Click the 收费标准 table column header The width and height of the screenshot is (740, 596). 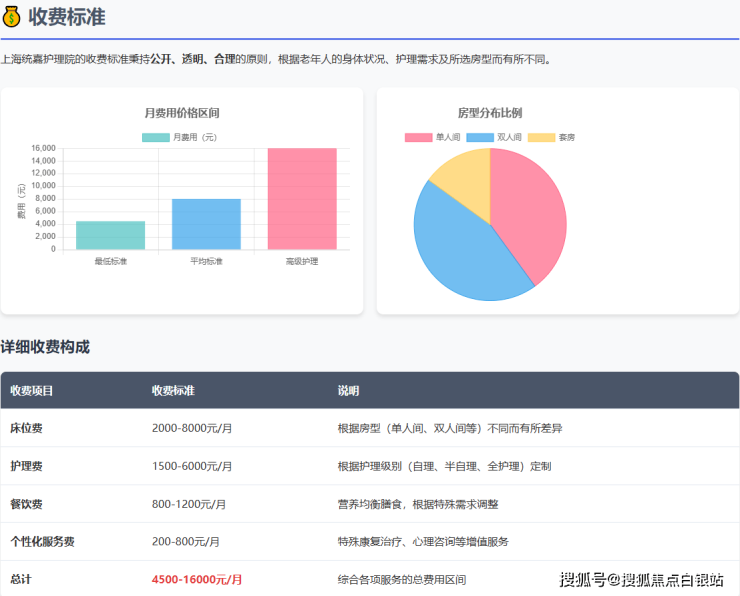click(x=173, y=390)
